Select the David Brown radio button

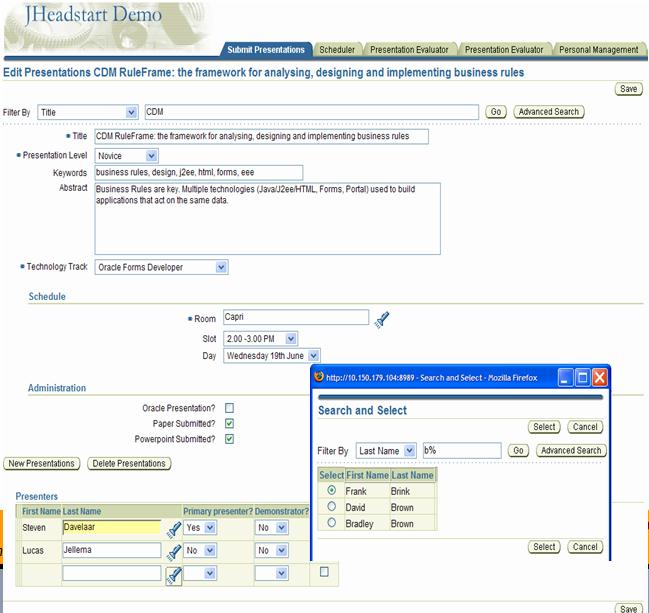pyautogui.click(x=331, y=507)
